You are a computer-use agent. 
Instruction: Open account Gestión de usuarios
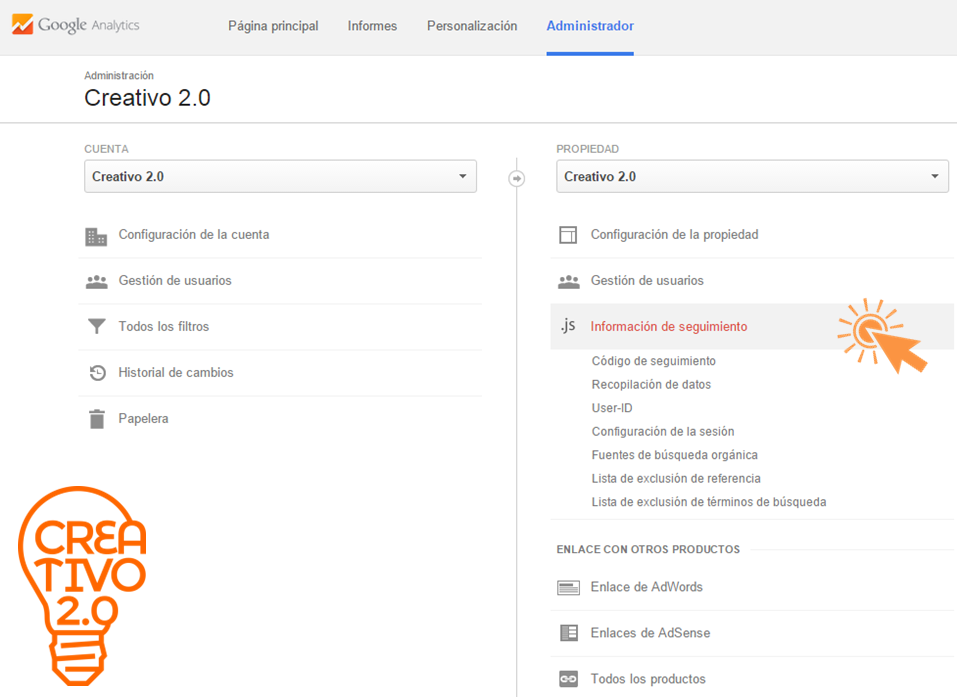(175, 280)
